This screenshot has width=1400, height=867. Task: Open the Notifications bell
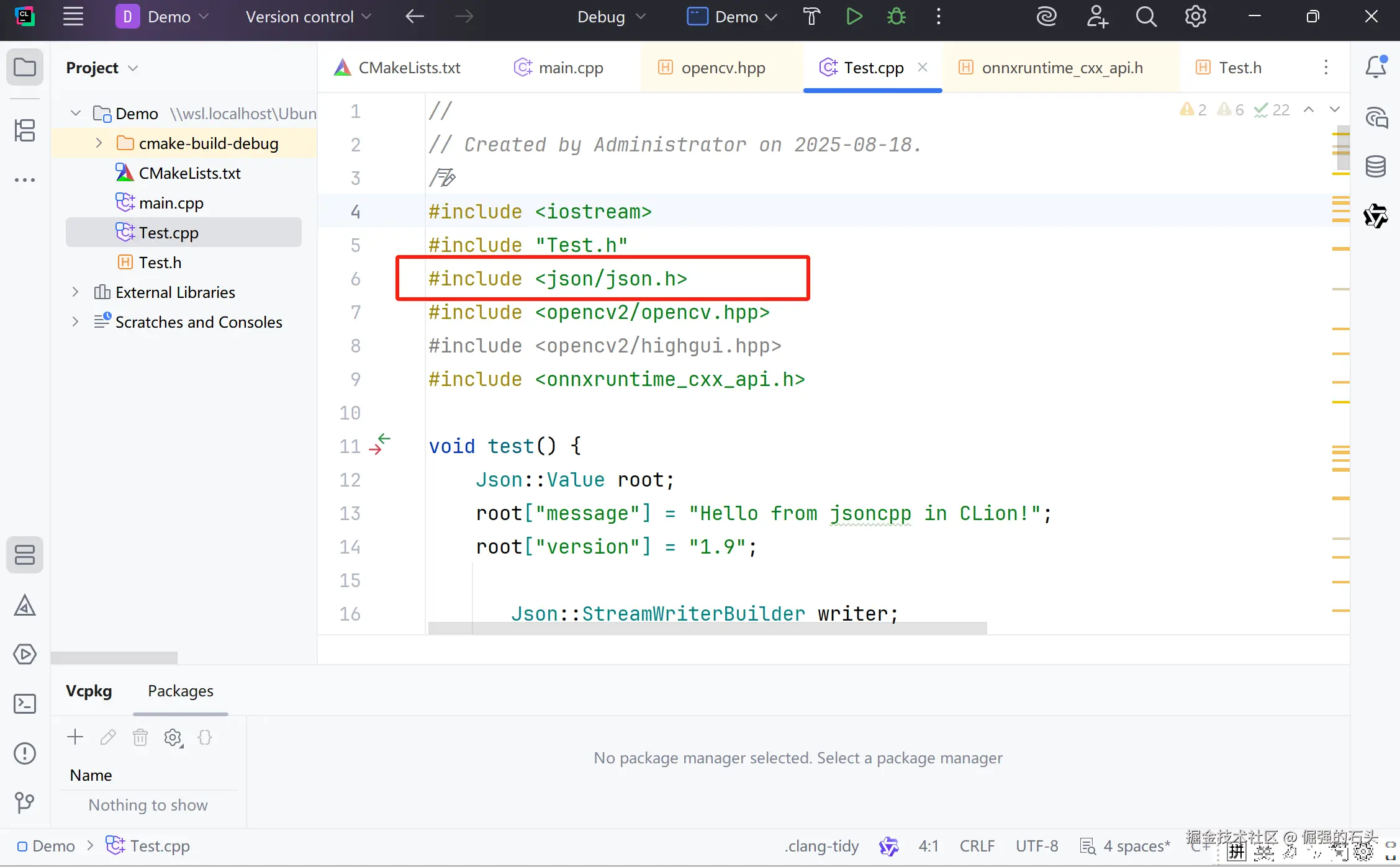click(x=1376, y=67)
